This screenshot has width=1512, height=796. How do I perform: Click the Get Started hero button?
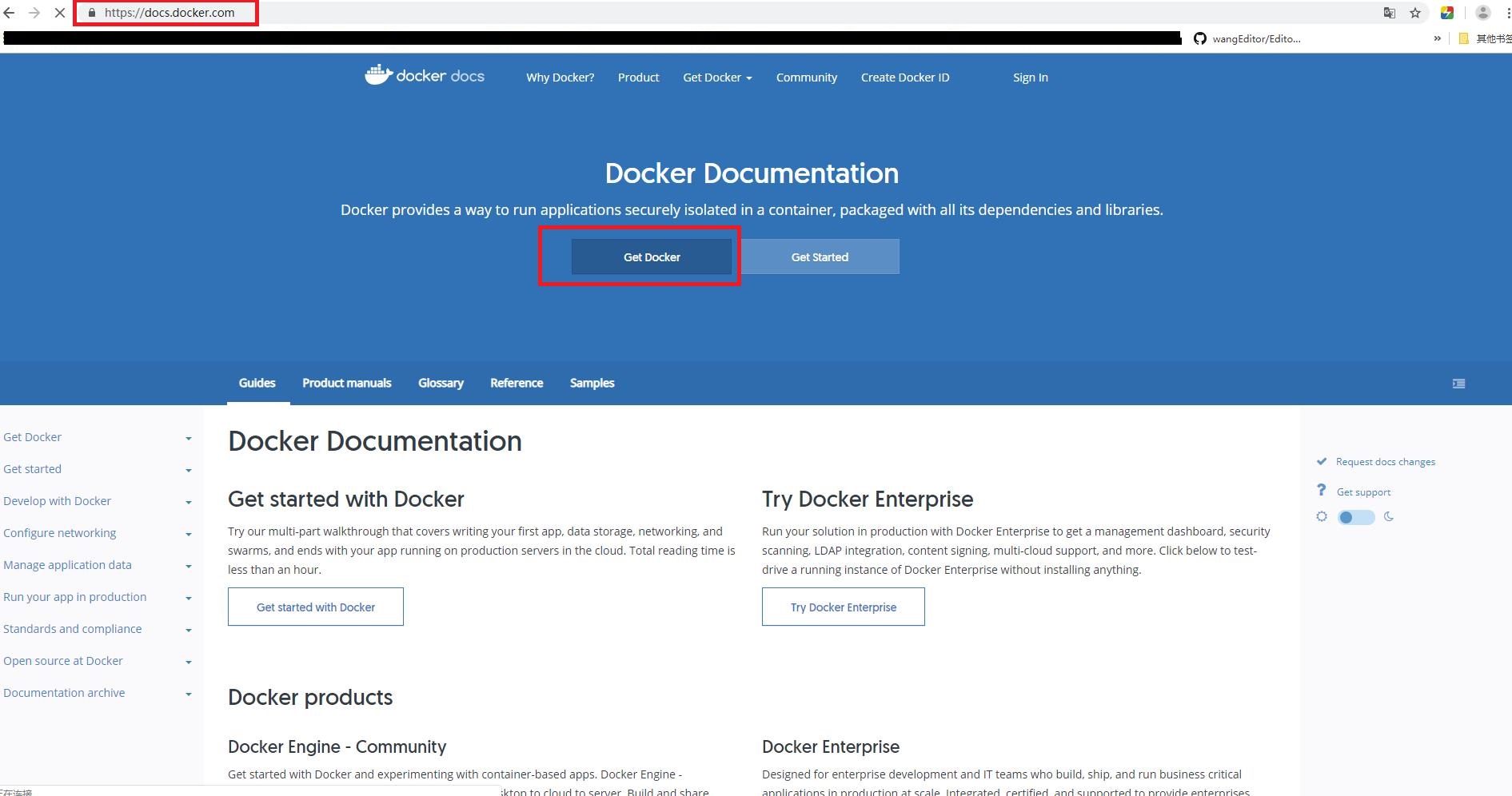coord(820,257)
